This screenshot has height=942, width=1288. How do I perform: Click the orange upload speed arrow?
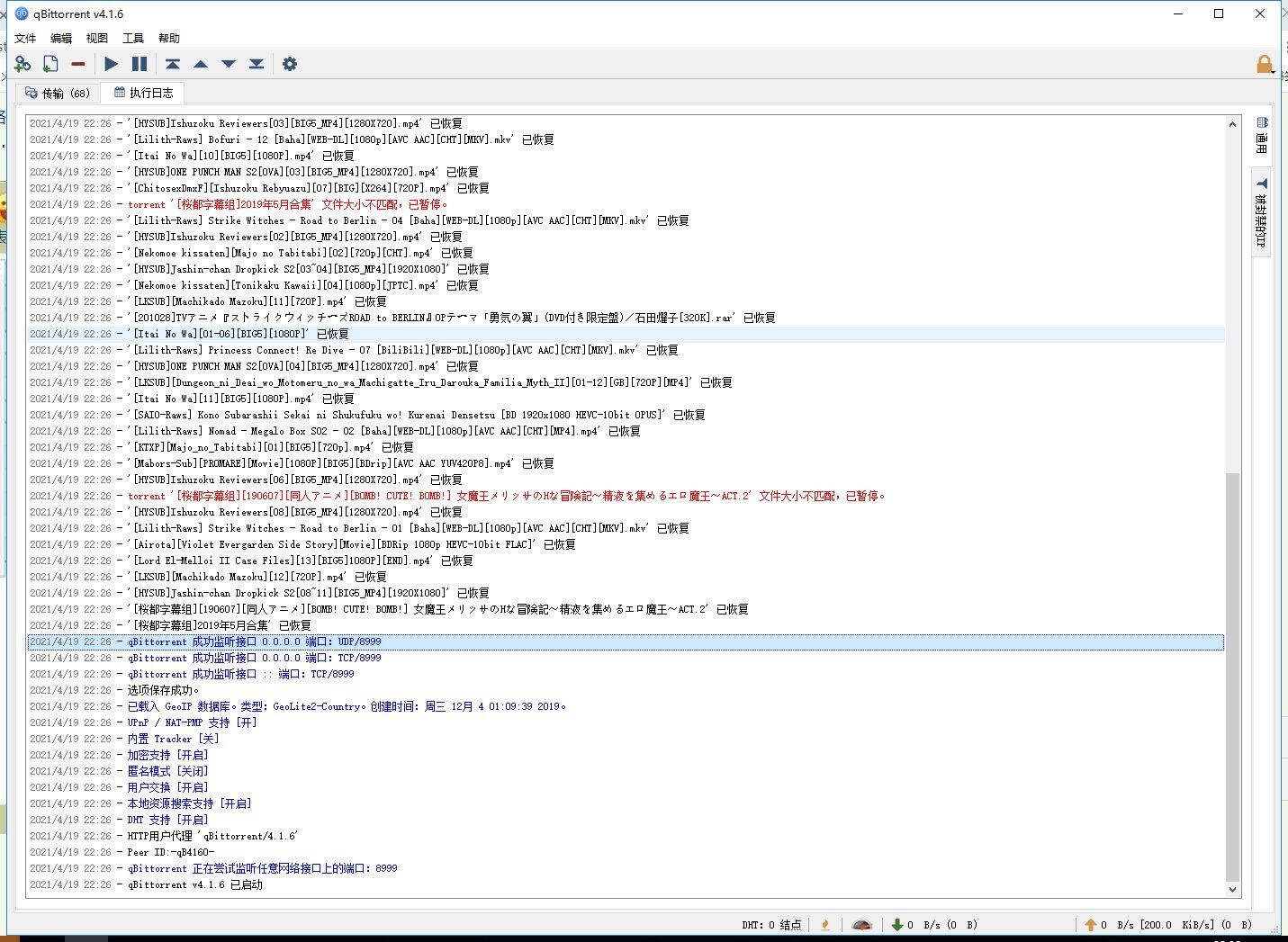click(1091, 924)
